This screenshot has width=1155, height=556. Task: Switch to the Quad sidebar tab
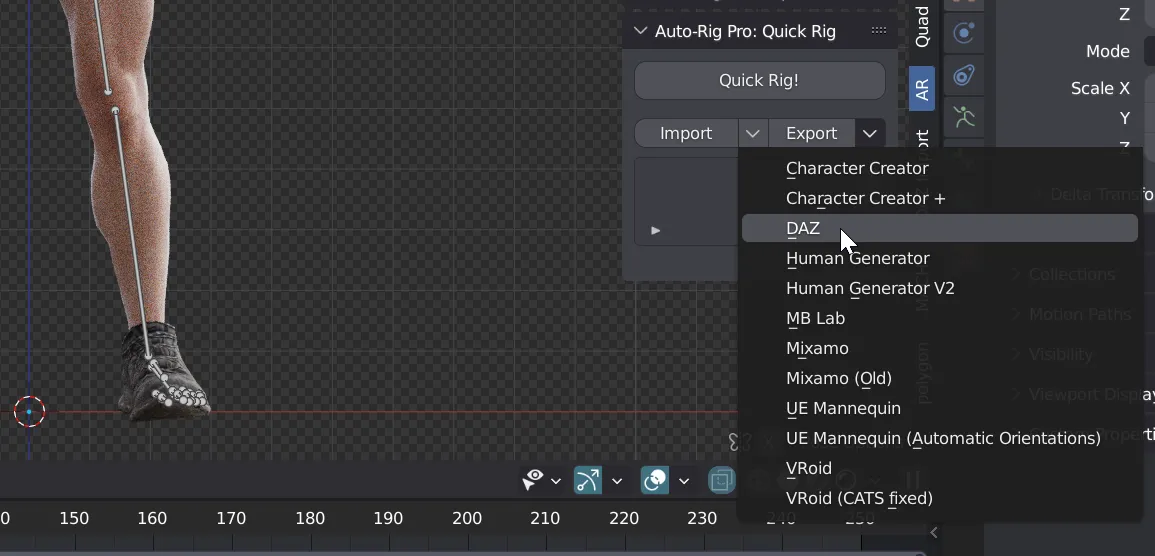(921, 26)
